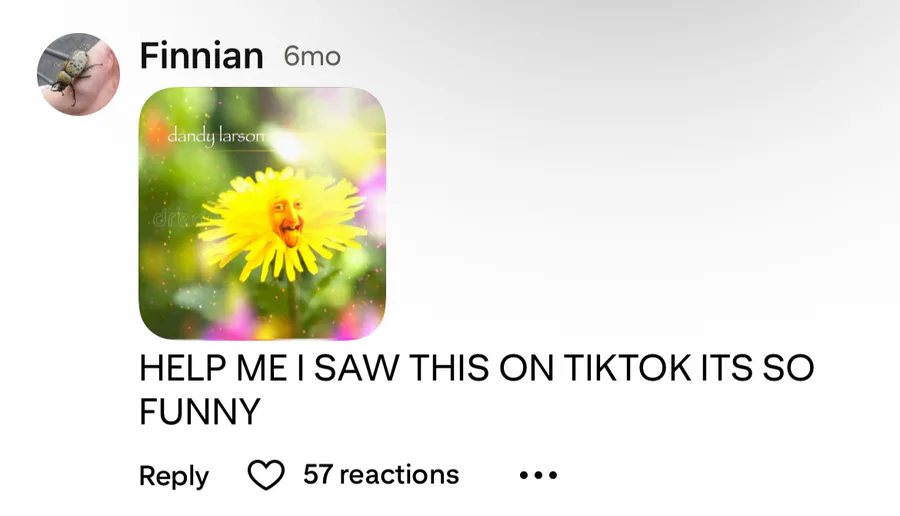The width and height of the screenshot is (900, 516).
Task: Click the Reply button under the comment
Action: (x=174, y=476)
